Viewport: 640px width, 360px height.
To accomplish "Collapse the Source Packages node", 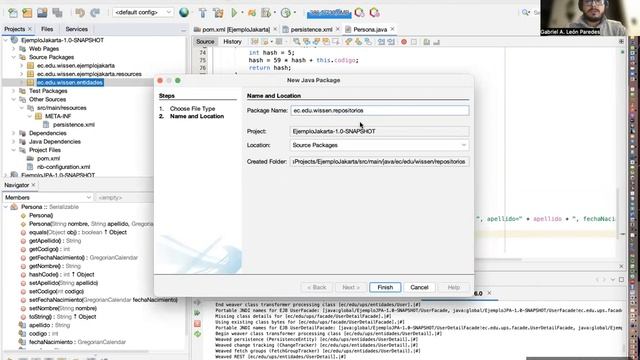I will (13, 57).
